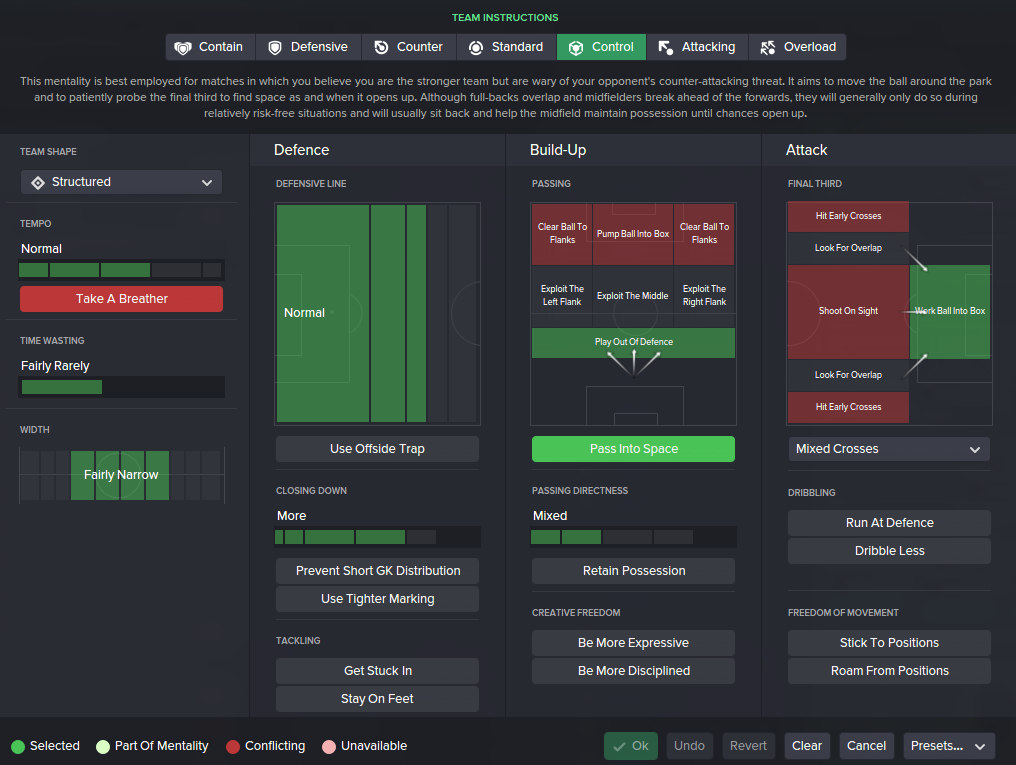1016x765 pixels.
Task: Select the upper Look For Overlap zone
Action: tap(848, 248)
